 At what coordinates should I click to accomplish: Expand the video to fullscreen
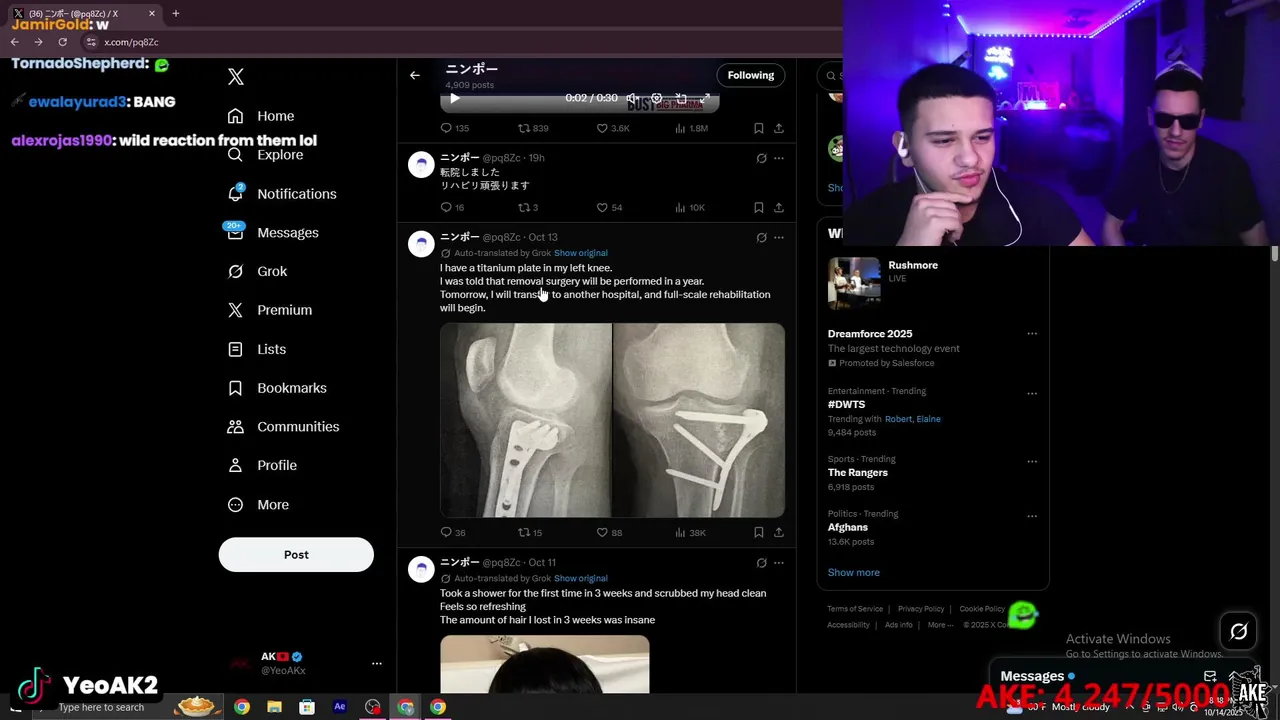[x=705, y=98]
